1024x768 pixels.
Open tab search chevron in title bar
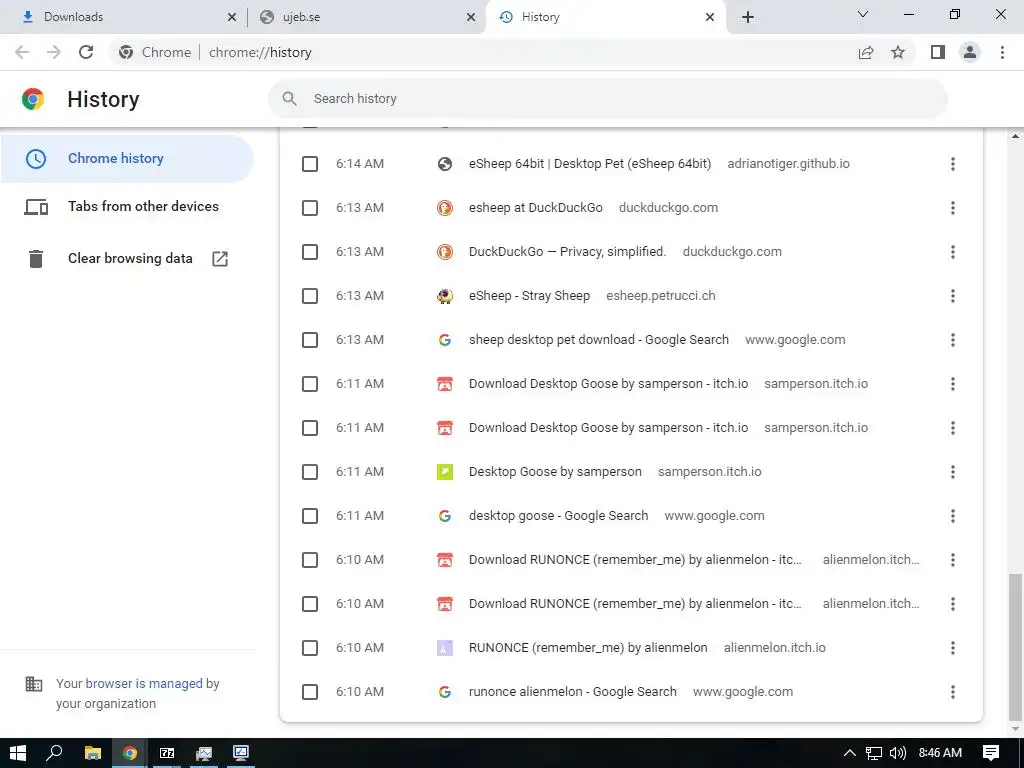point(863,14)
